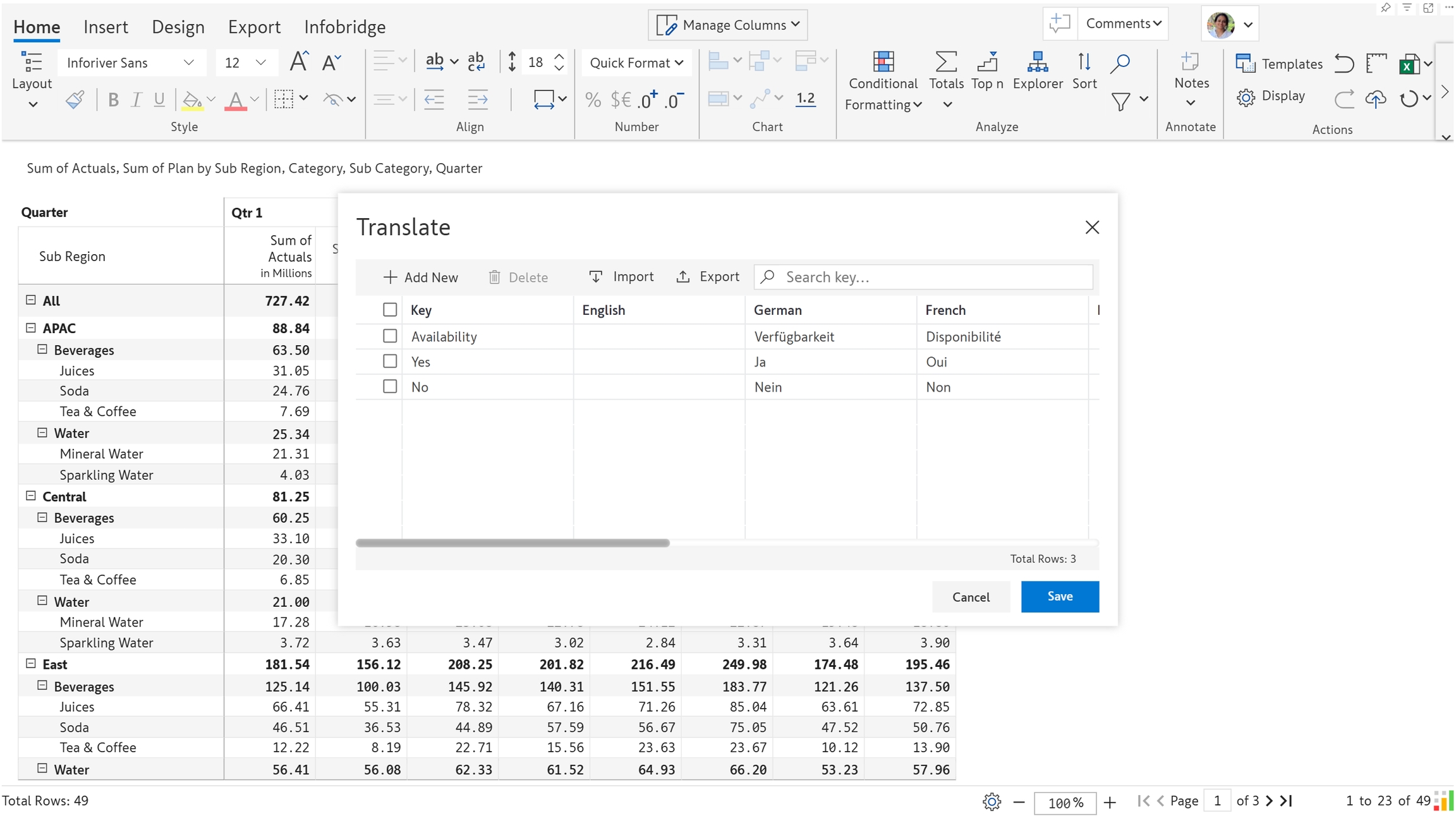Viewport: 1456px width, 818px height.
Task: Open the Explorer hierarchy tool
Action: 1037,63
